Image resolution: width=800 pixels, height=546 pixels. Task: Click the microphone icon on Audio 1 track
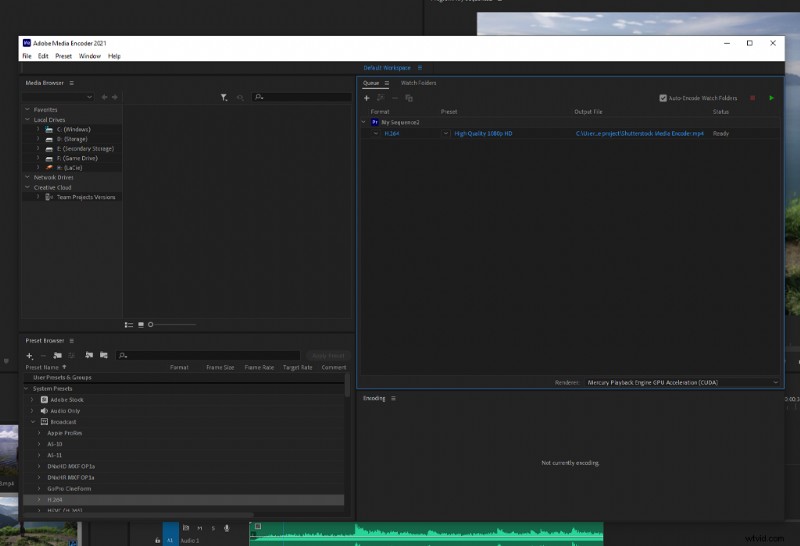[227, 528]
